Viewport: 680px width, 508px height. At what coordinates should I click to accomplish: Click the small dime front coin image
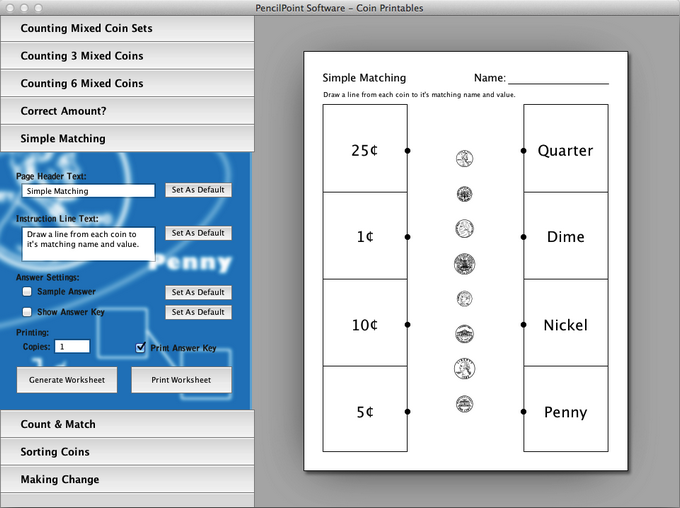point(465,299)
